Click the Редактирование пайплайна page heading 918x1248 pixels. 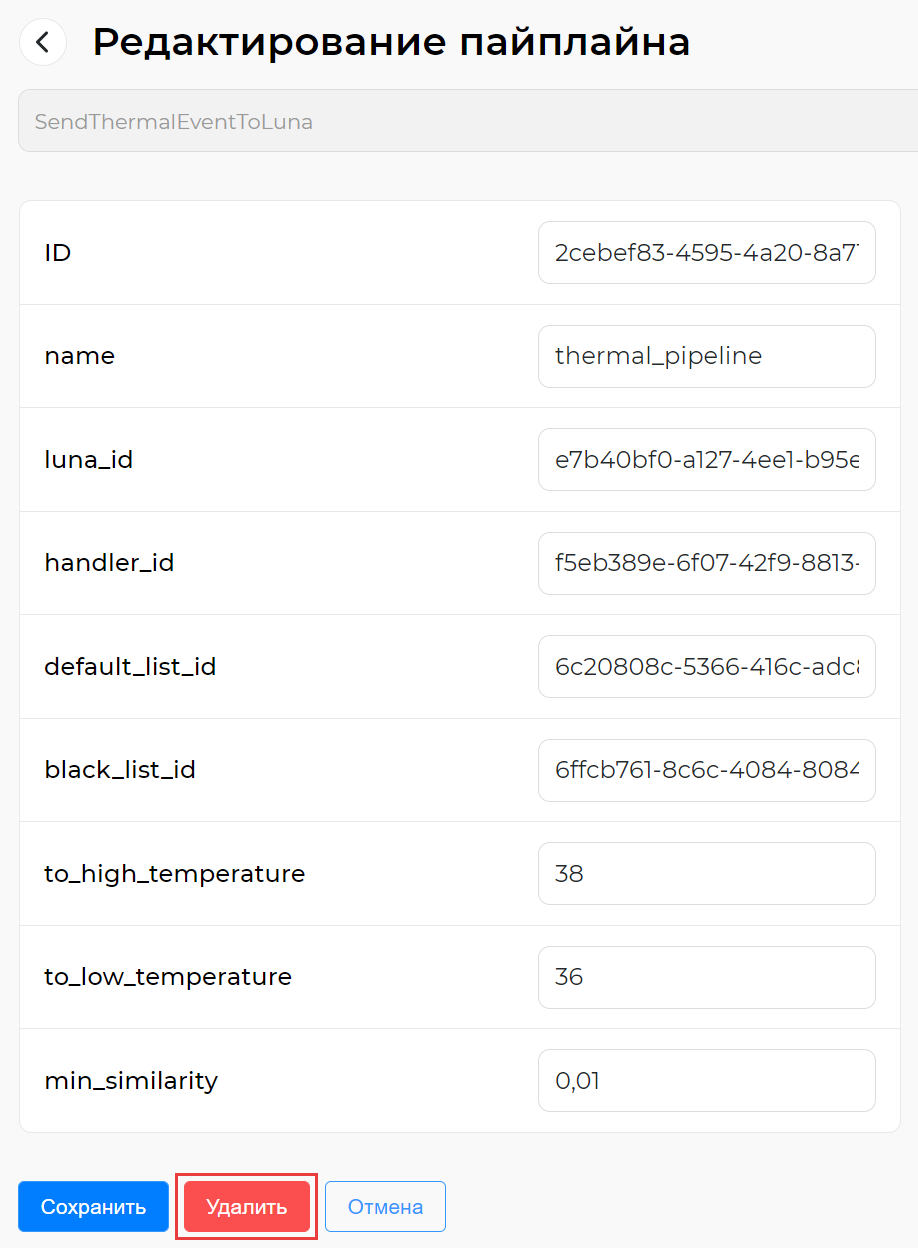[391, 42]
